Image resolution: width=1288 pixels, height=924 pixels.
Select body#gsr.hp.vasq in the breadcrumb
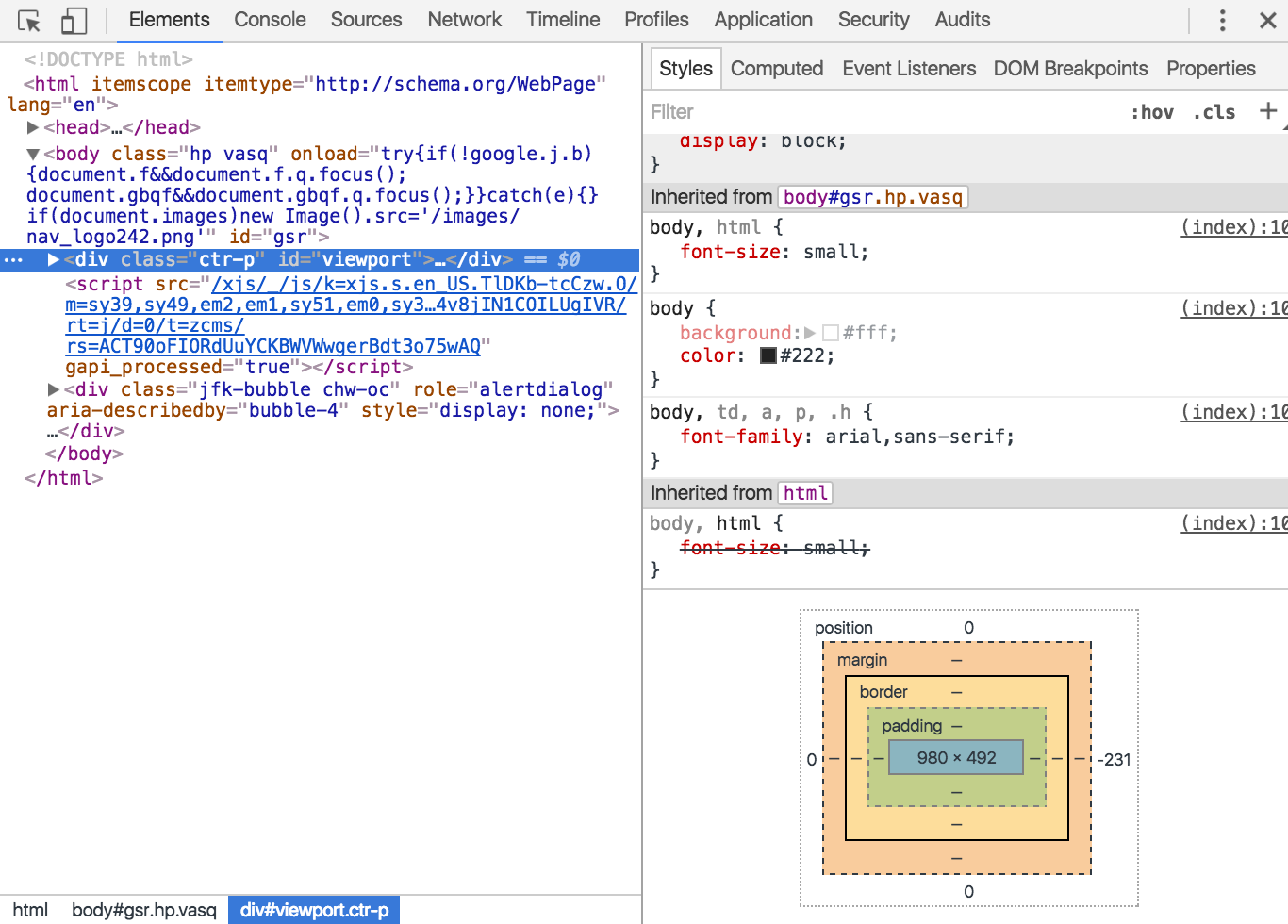tap(143, 910)
